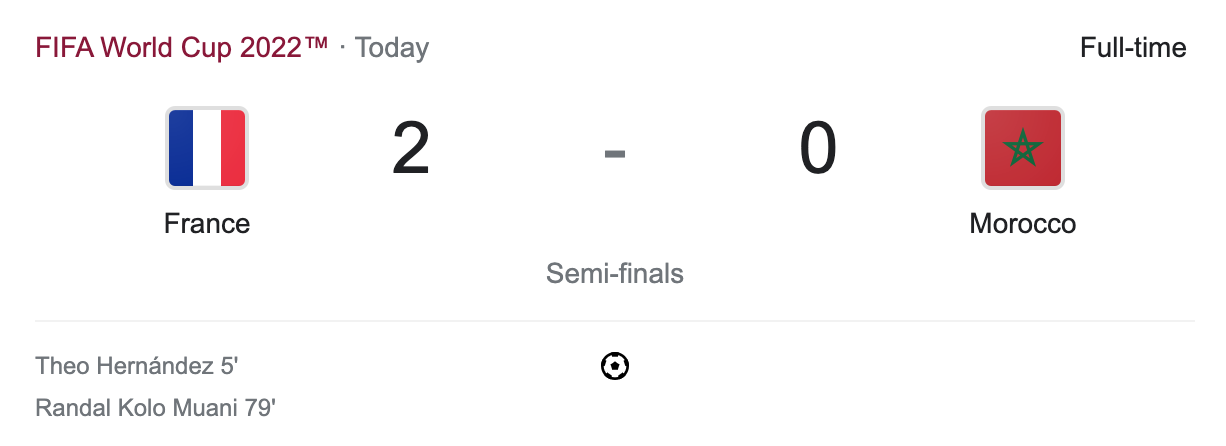Click France's score of 2
1226x446 pixels.
pyautogui.click(x=410, y=150)
